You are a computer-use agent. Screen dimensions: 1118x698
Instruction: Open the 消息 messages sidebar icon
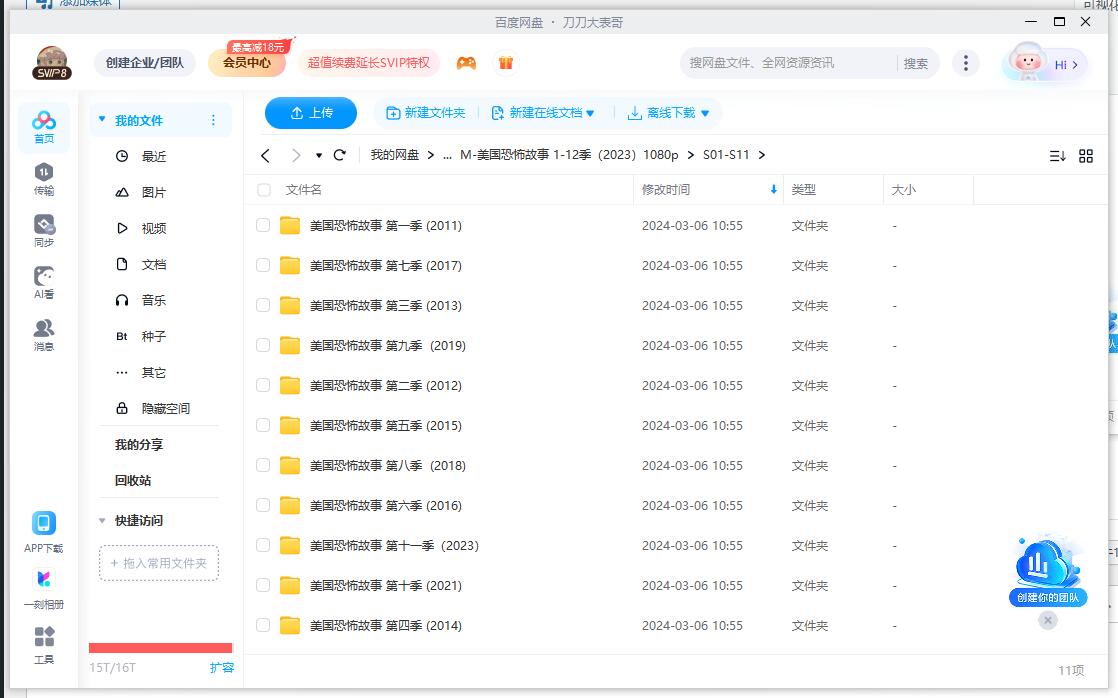pyautogui.click(x=43, y=335)
